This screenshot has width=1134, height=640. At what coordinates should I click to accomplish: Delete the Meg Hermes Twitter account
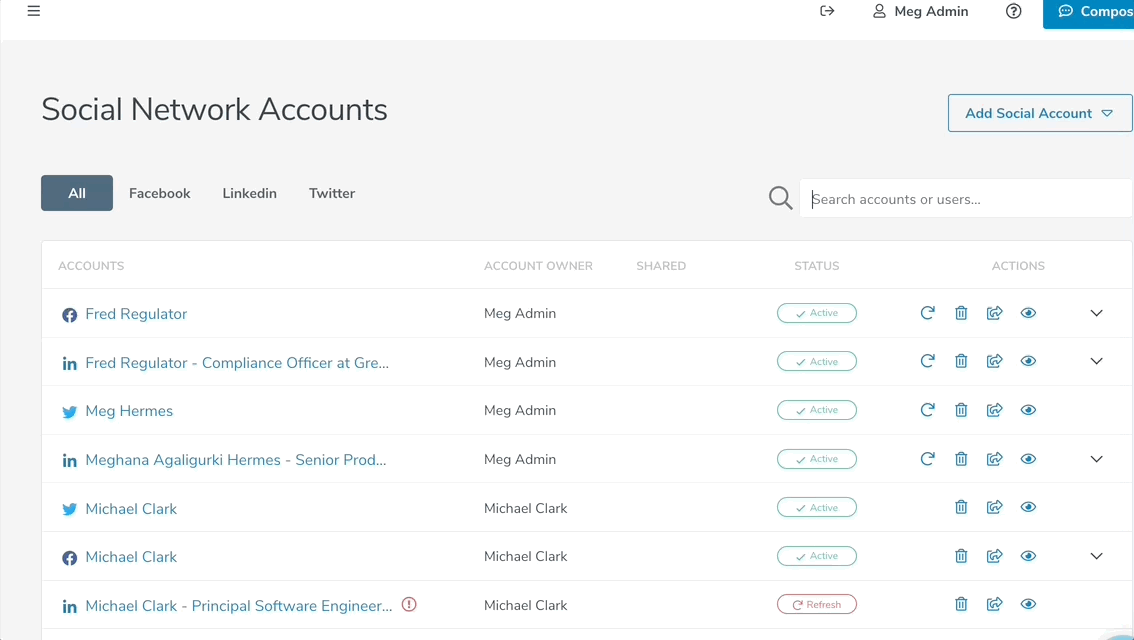(961, 410)
